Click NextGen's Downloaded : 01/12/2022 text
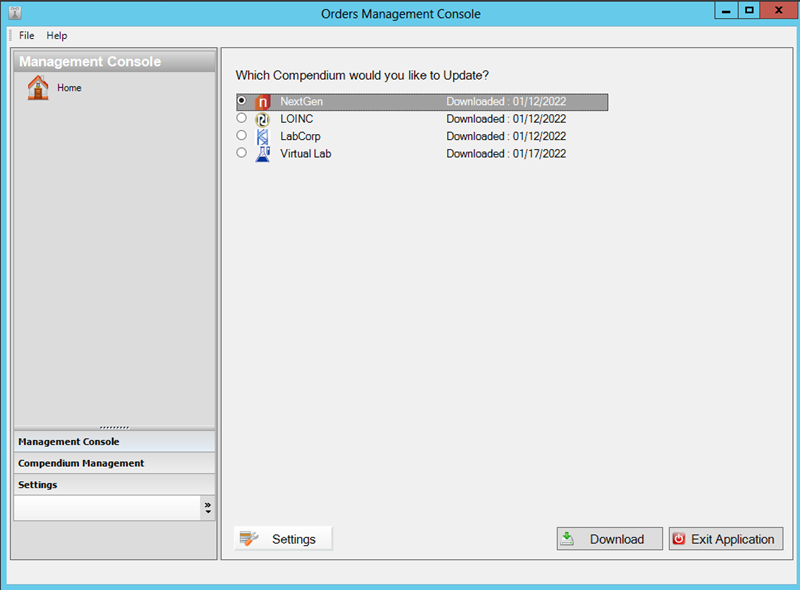The height and width of the screenshot is (590, 800). tap(506, 102)
